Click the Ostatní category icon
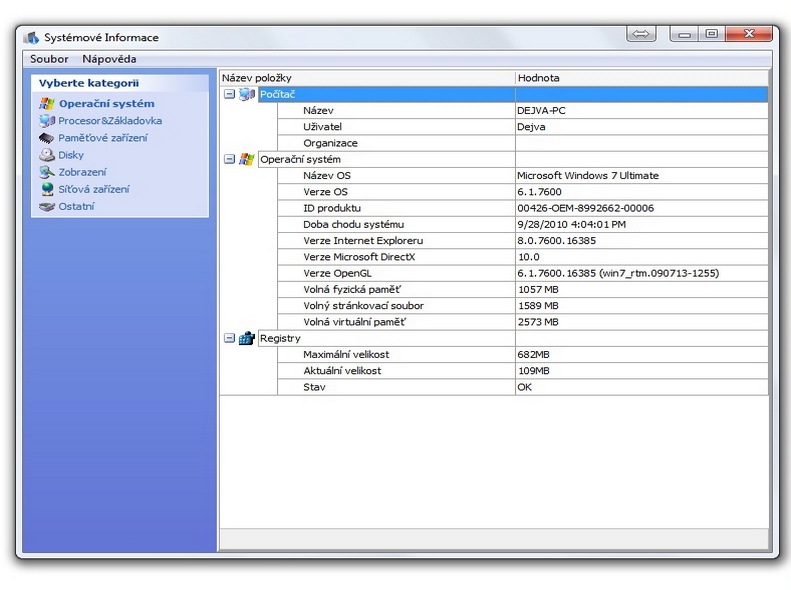Image resolution: width=791 pixels, height=590 pixels. coord(47,207)
